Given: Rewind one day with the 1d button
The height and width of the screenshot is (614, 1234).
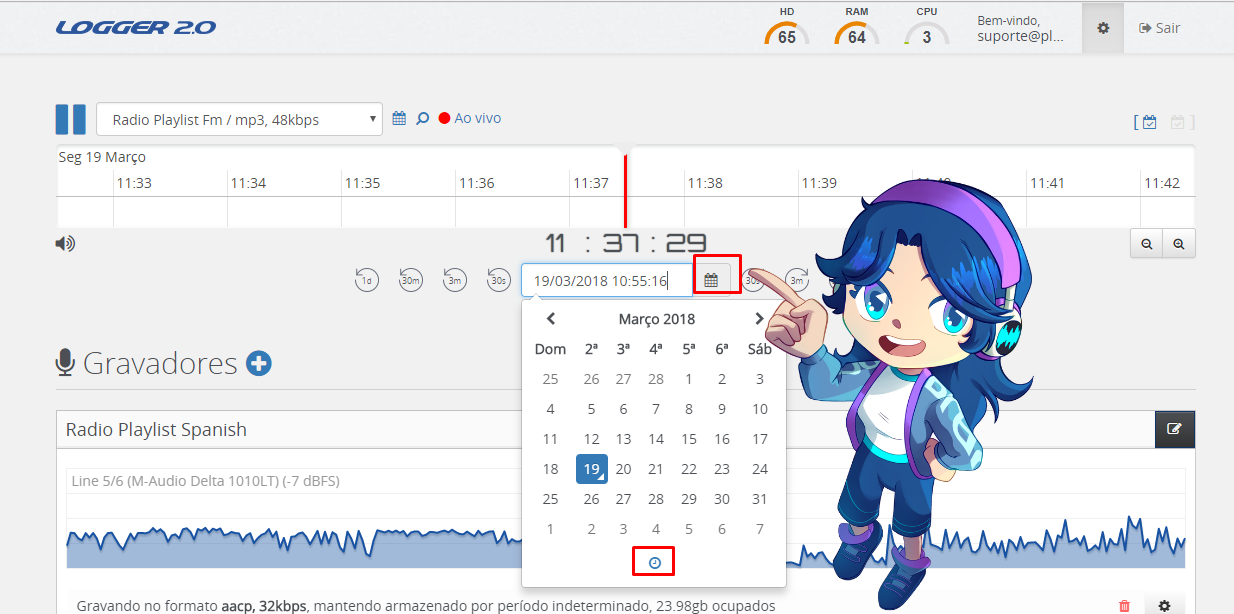Looking at the screenshot, I should click(x=367, y=280).
